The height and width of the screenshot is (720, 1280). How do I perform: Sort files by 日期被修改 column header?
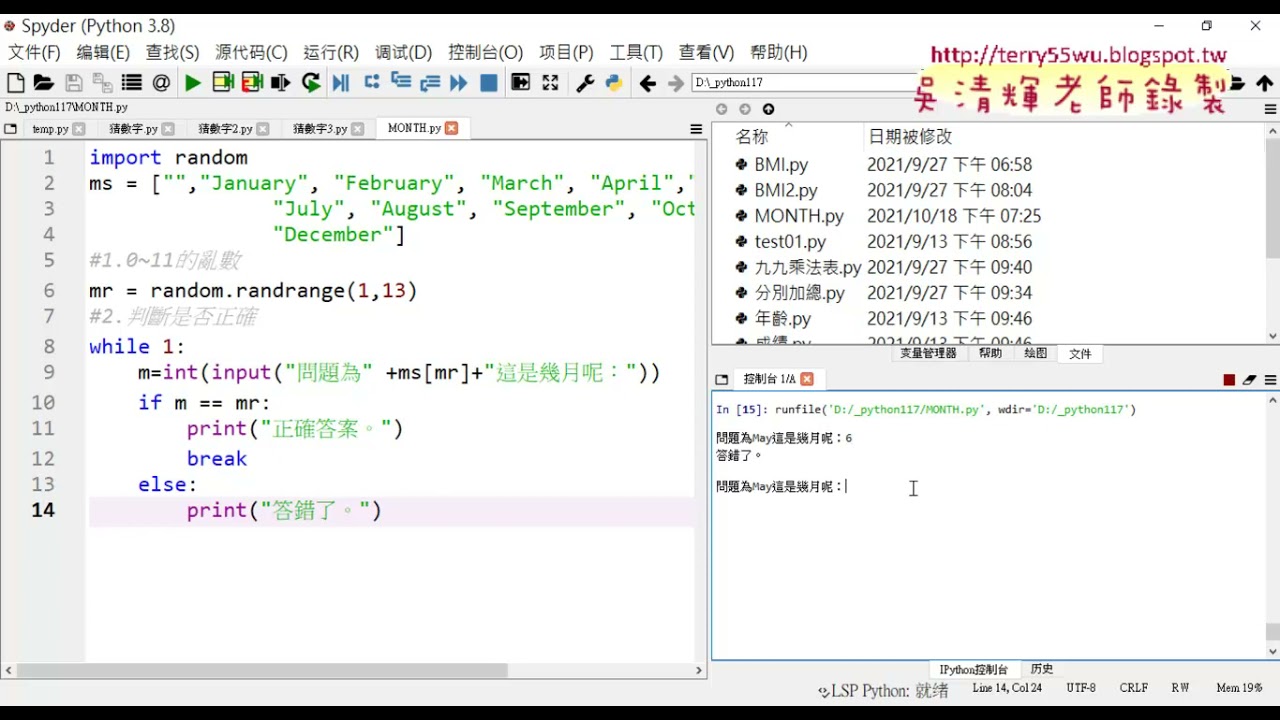coord(910,137)
